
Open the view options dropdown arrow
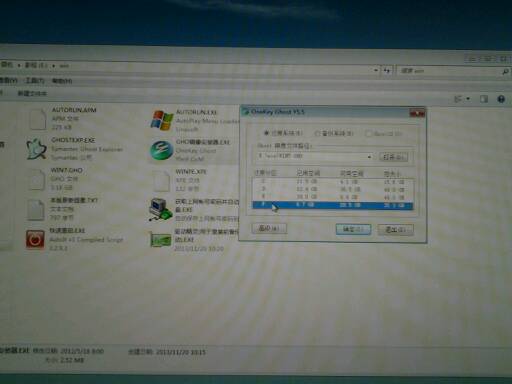468,99
